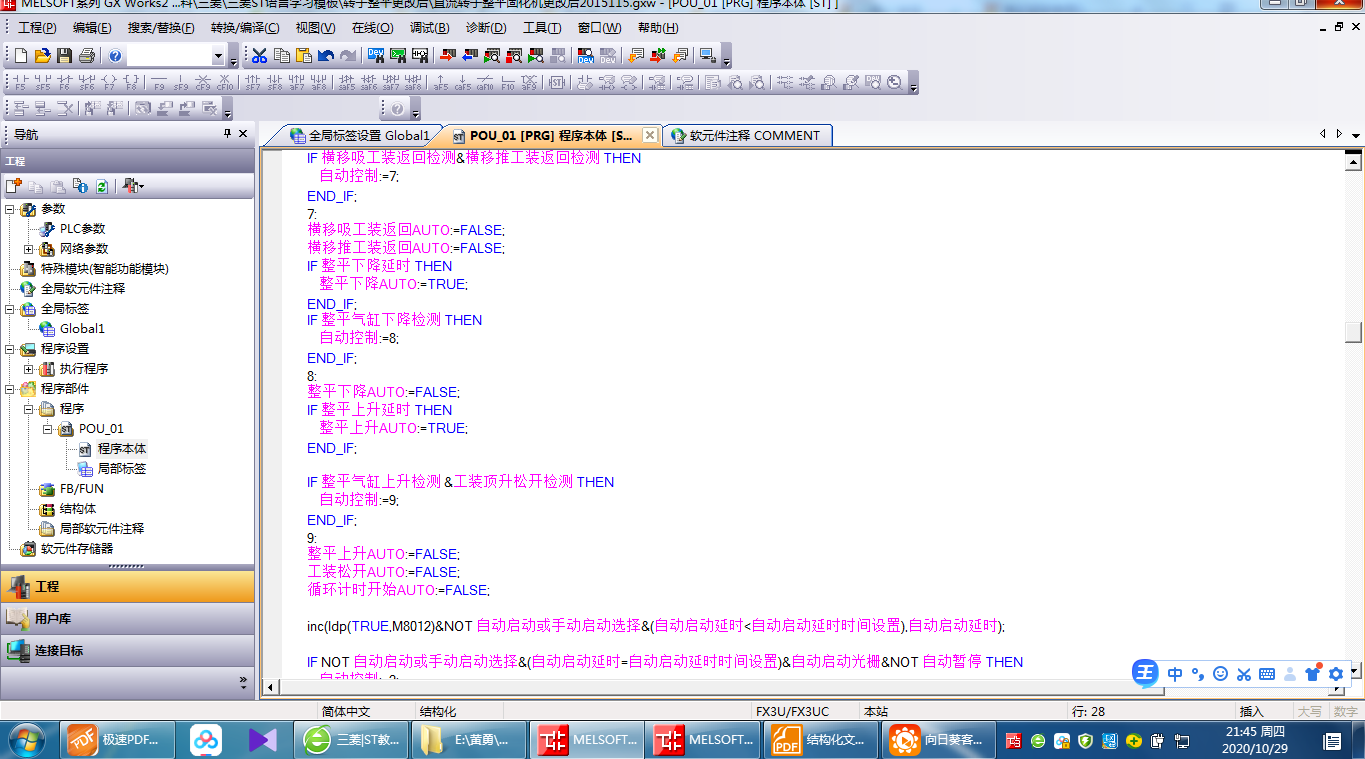Screen dimensions: 1365x759
Task: Click the blue help question icon
Action: tap(115, 56)
